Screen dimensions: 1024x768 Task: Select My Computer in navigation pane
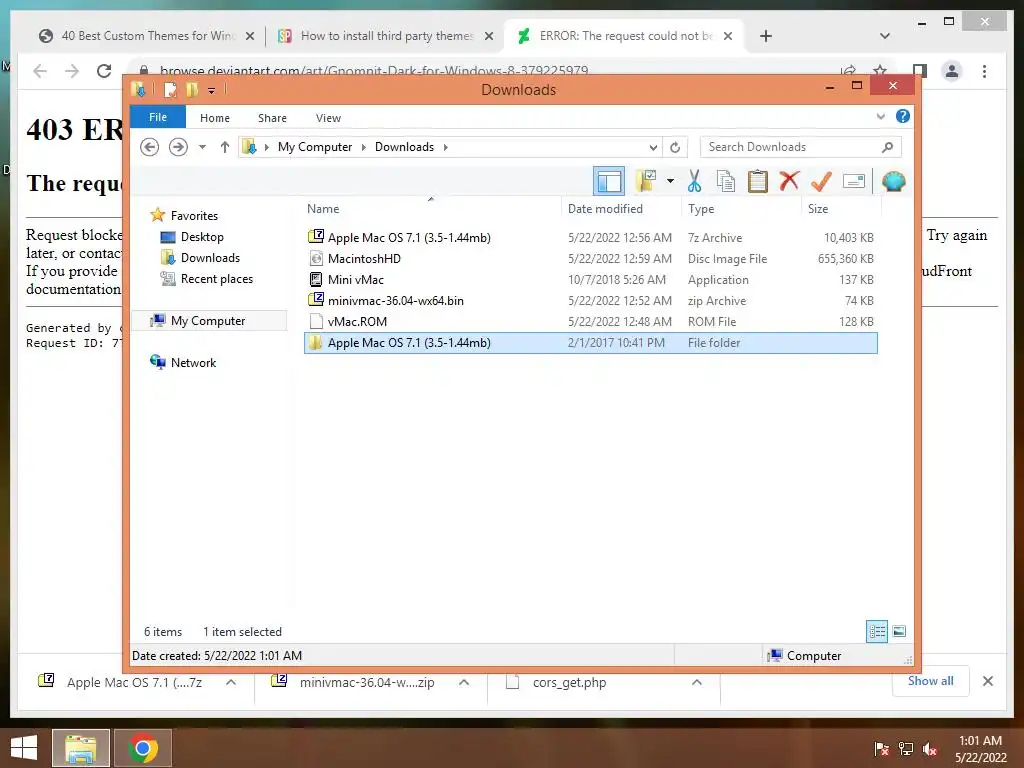[208, 321]
